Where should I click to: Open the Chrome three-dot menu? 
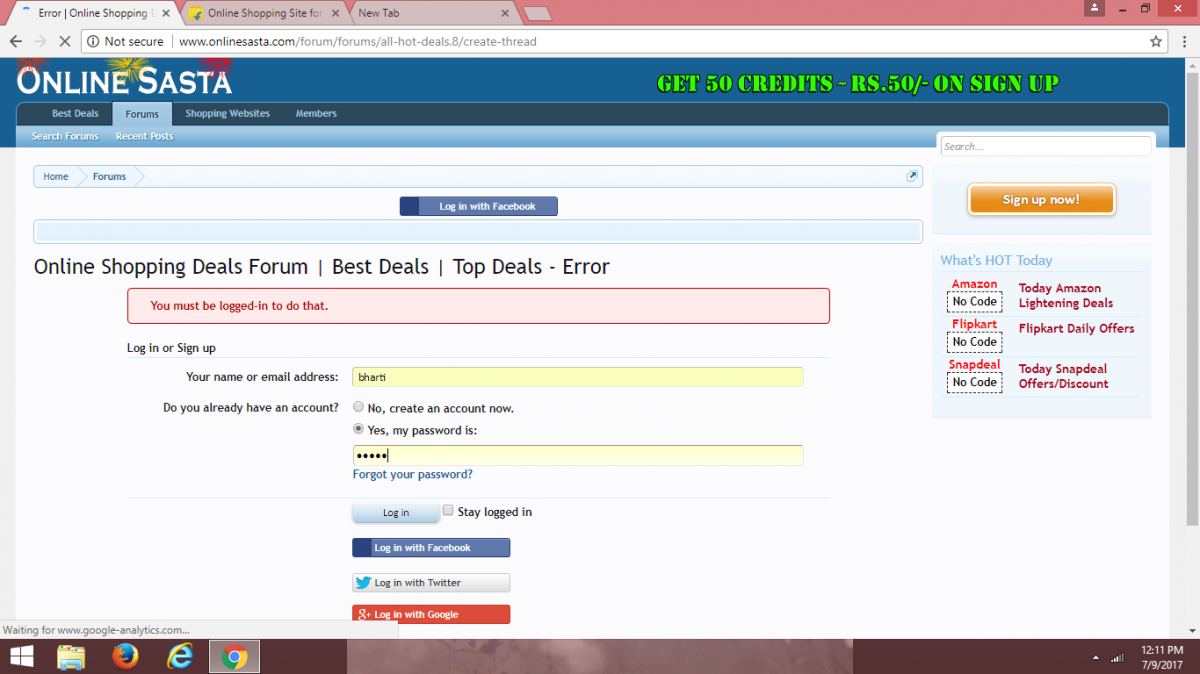point(1184,42)
